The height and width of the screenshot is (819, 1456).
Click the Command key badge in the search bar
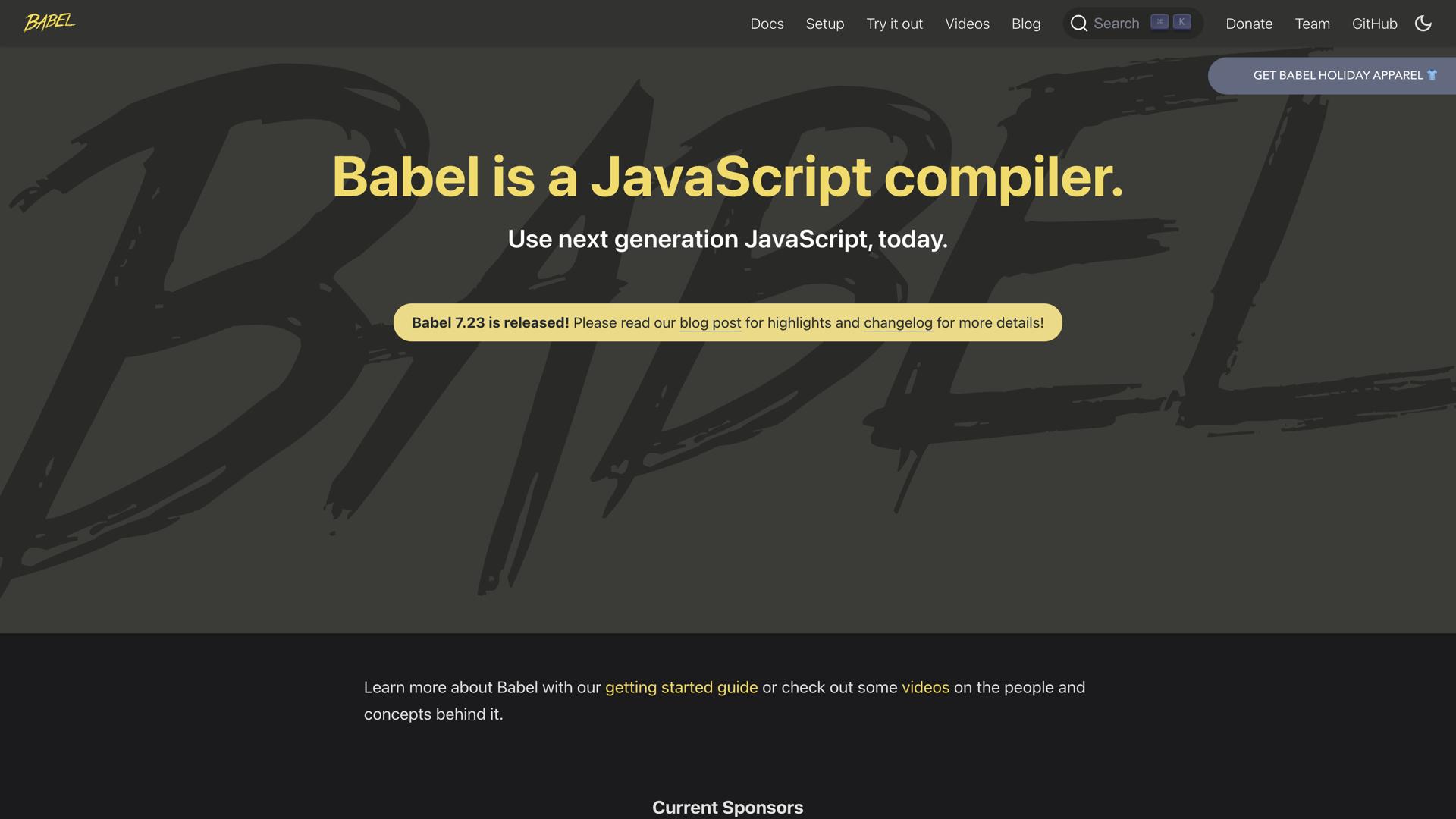tap(1159, 22)
